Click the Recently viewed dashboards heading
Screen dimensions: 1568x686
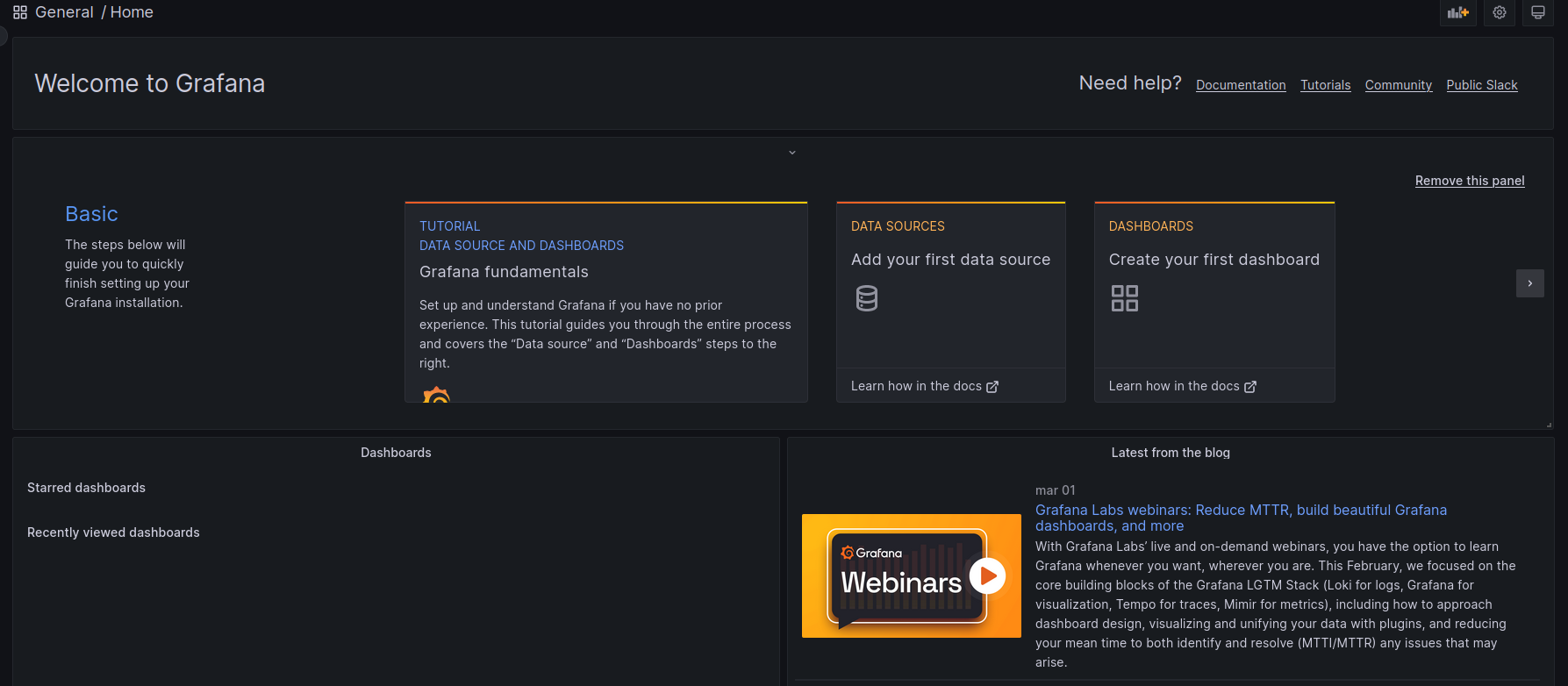[113, 532]
